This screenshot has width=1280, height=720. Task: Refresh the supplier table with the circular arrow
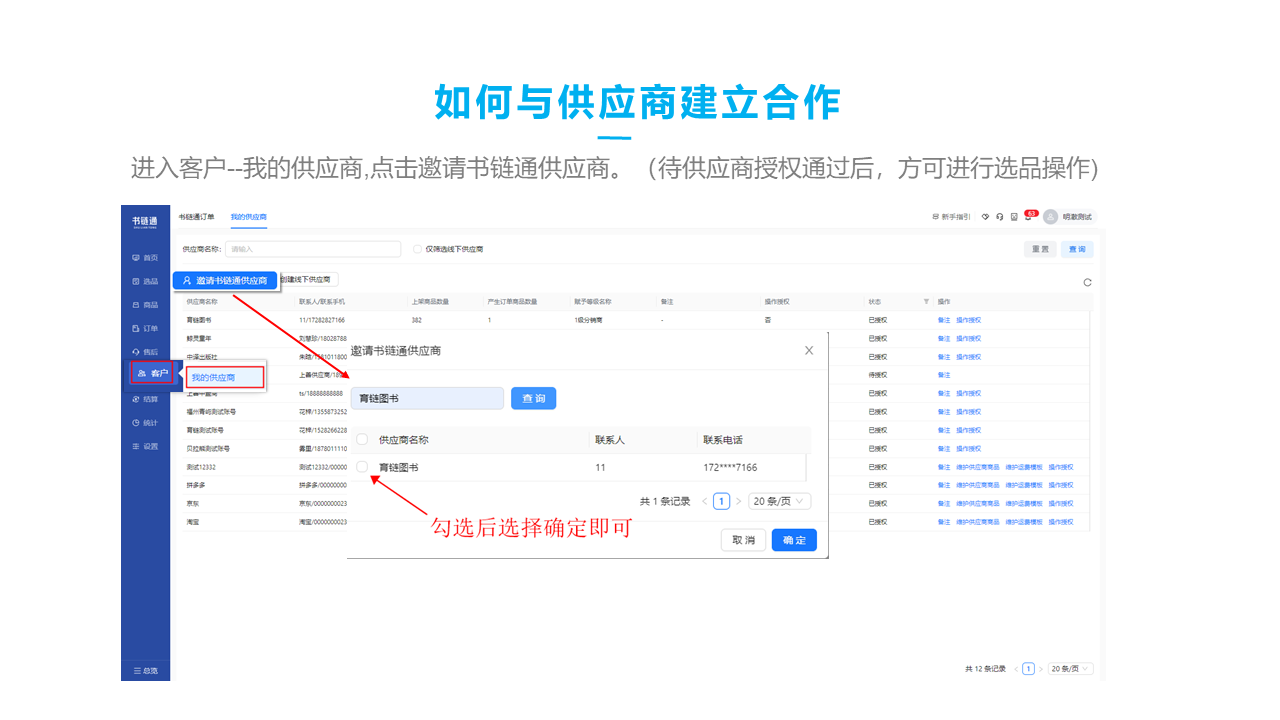pyautogui.click(x=1088, y=282)
